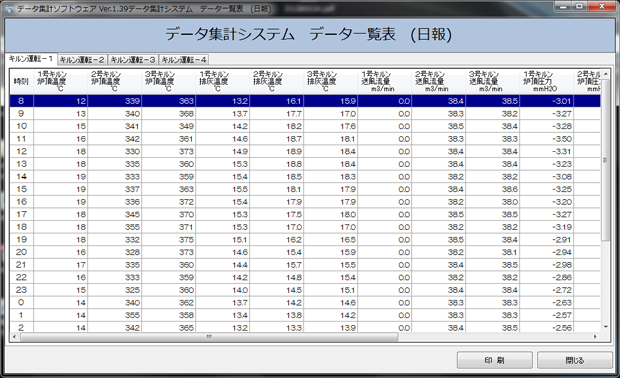Maximize the data window
The width and height of the screenshot is (620, 378).
point(579,6)
